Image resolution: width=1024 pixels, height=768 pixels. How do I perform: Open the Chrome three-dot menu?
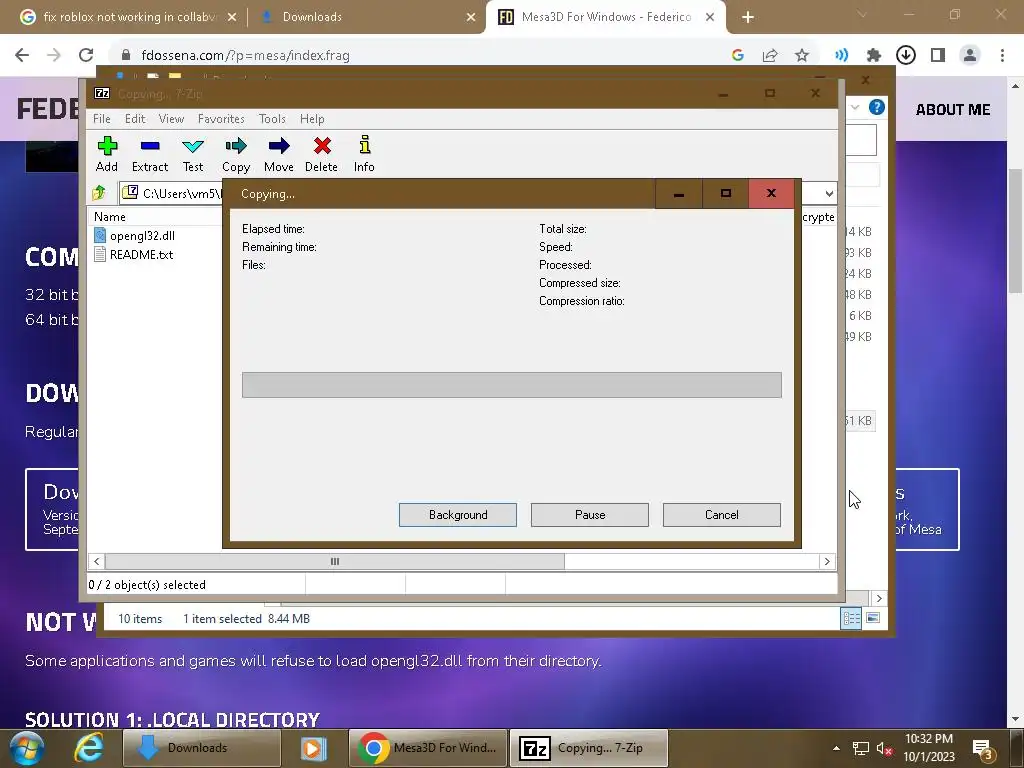click(x=1002, y=56)
